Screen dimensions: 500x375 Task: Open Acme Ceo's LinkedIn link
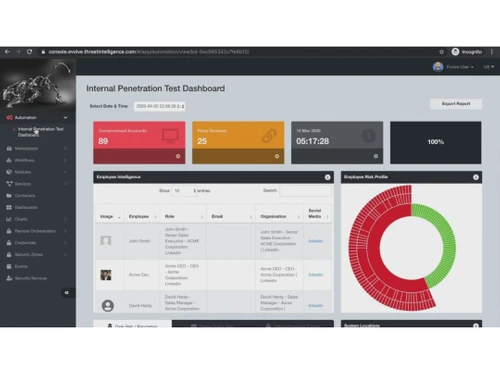point(315,275)
